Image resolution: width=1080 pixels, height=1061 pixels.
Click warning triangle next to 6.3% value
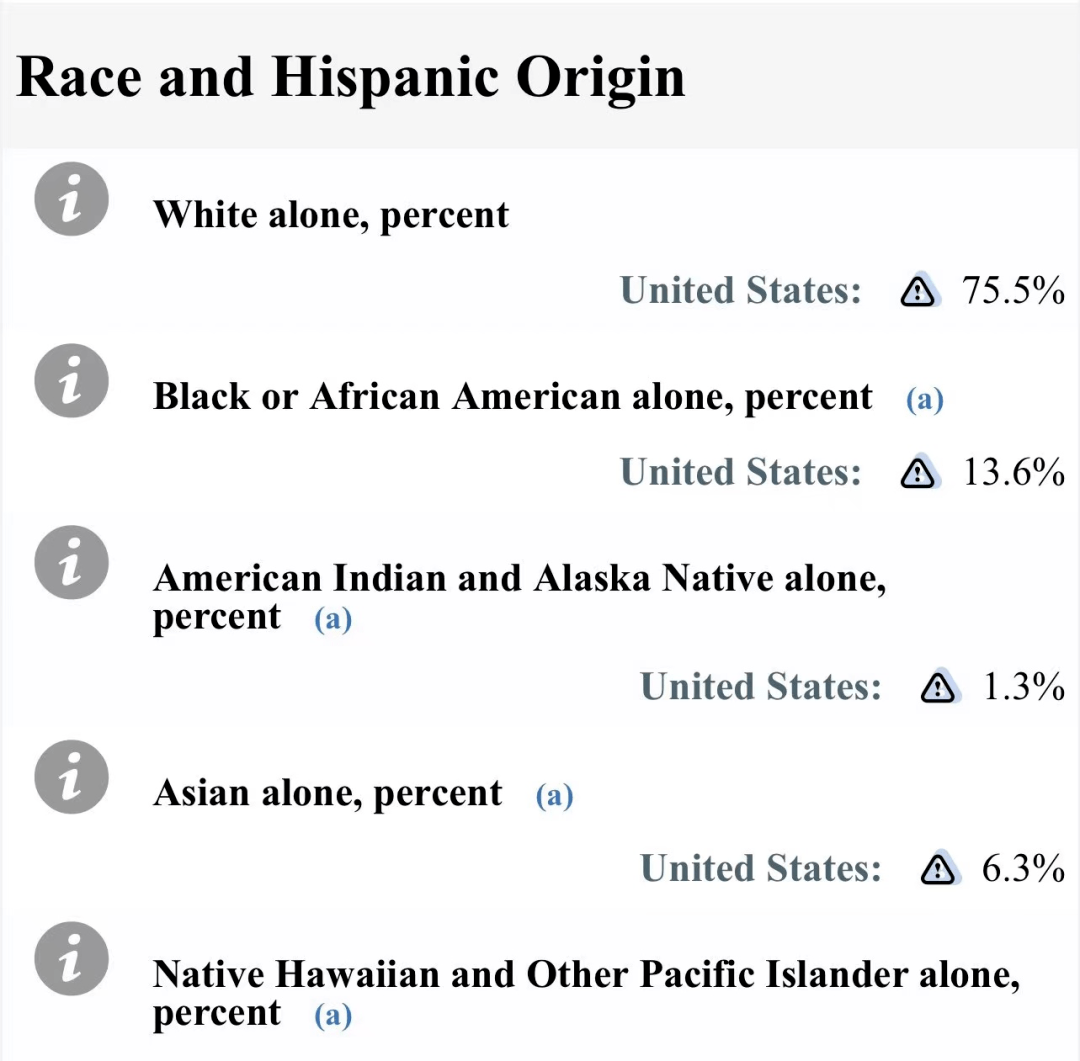pos(937,868)
